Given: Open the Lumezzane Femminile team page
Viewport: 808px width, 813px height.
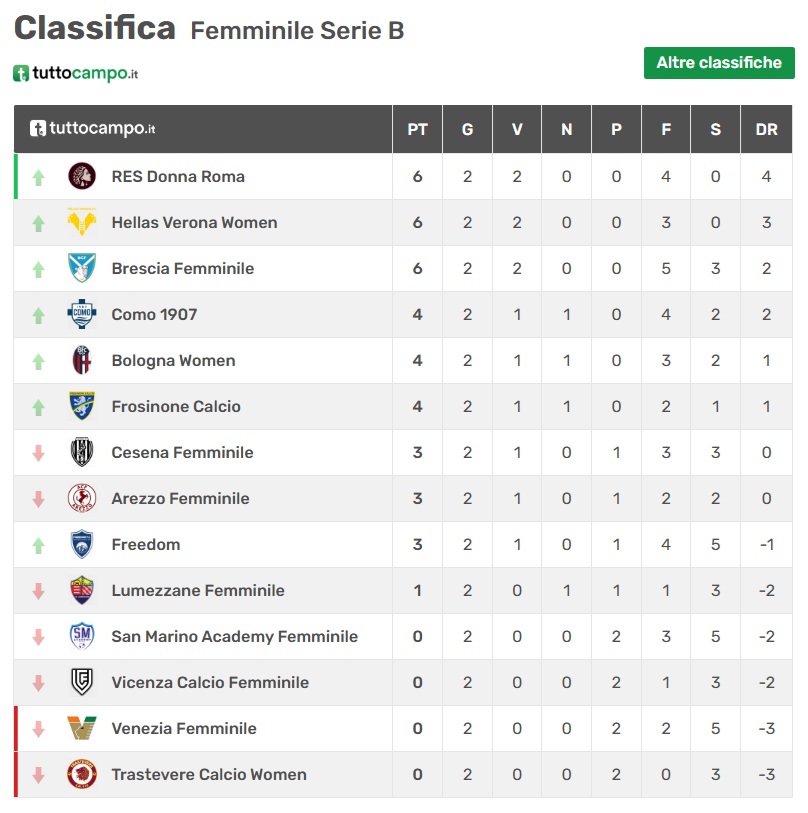Looking at the screenshot, I should 198,590.
